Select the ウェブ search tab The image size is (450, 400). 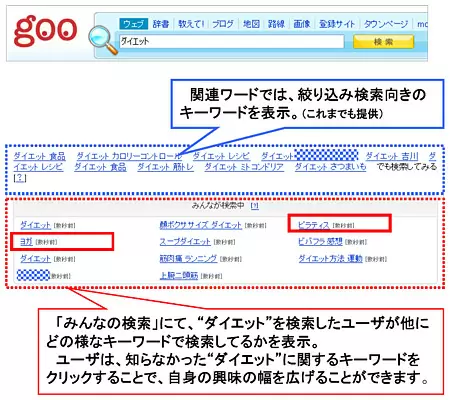133,24
